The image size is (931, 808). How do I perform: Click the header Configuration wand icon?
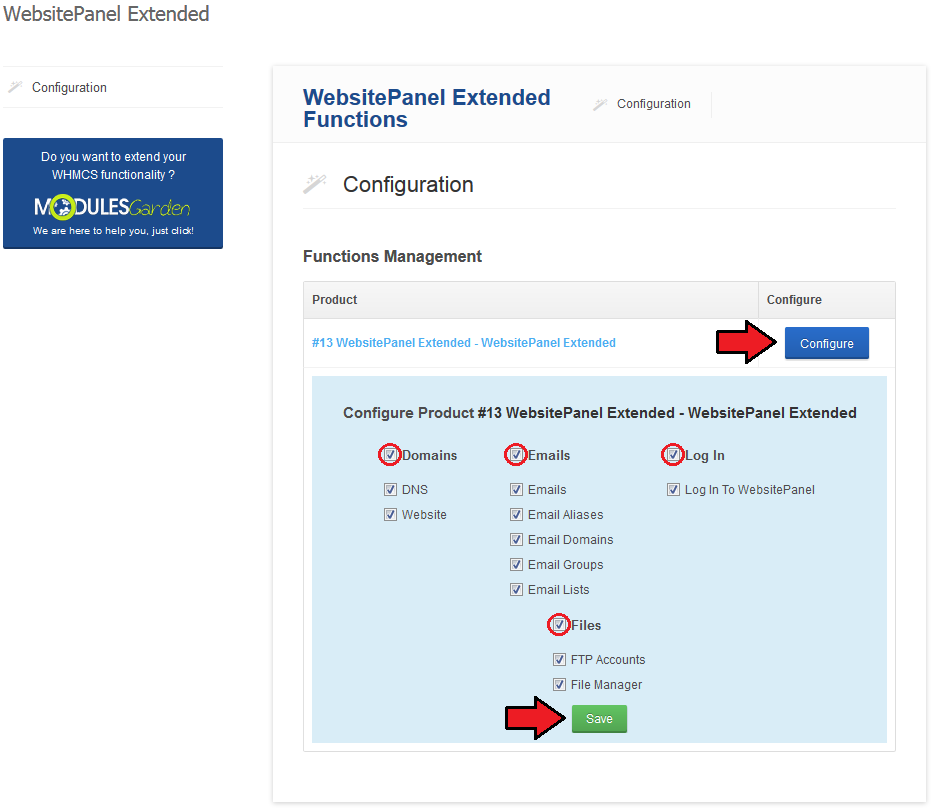(600, 104)
